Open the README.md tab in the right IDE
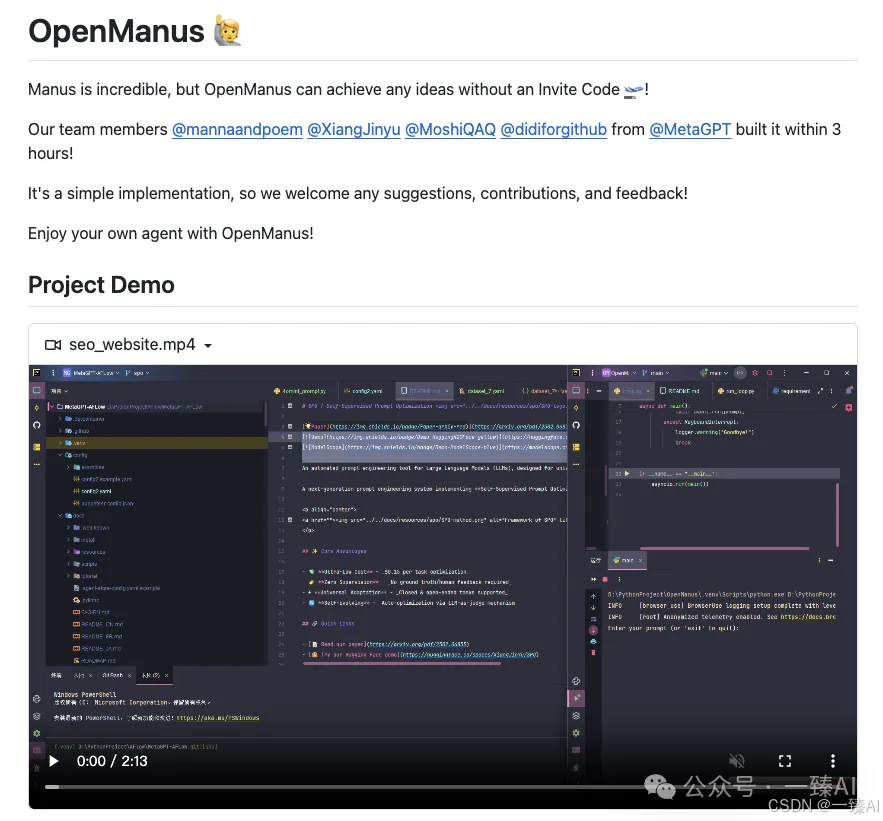 pyautogui.click(x=680, y=391)
